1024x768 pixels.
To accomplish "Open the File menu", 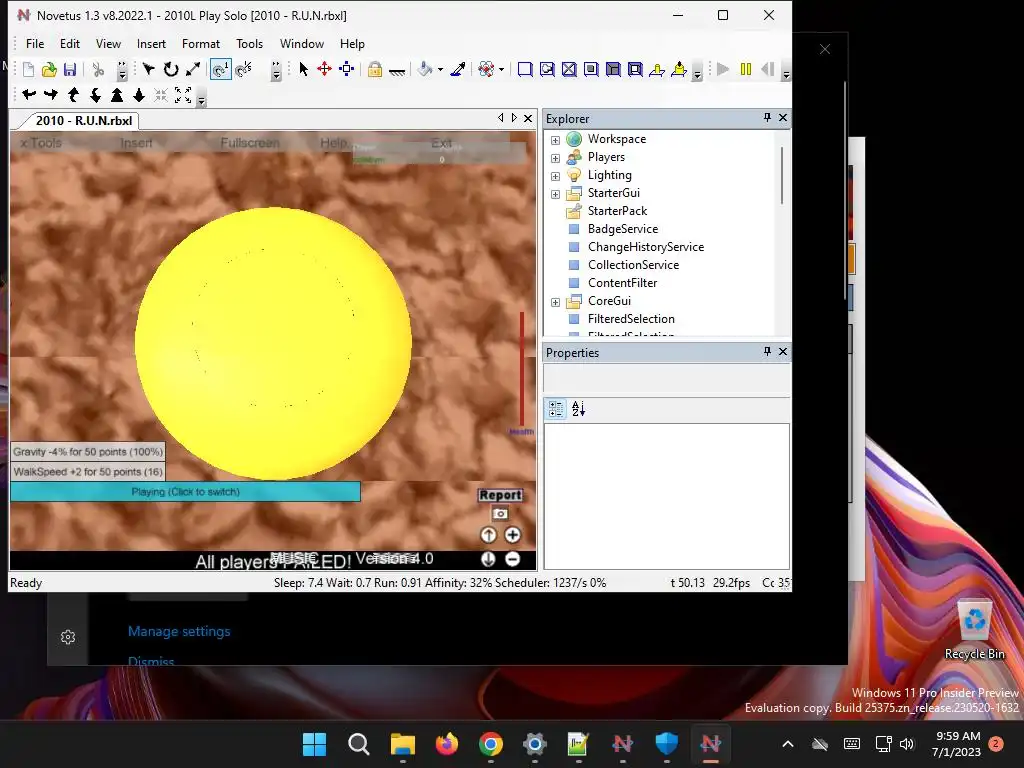I will click(x=35, y=44).
